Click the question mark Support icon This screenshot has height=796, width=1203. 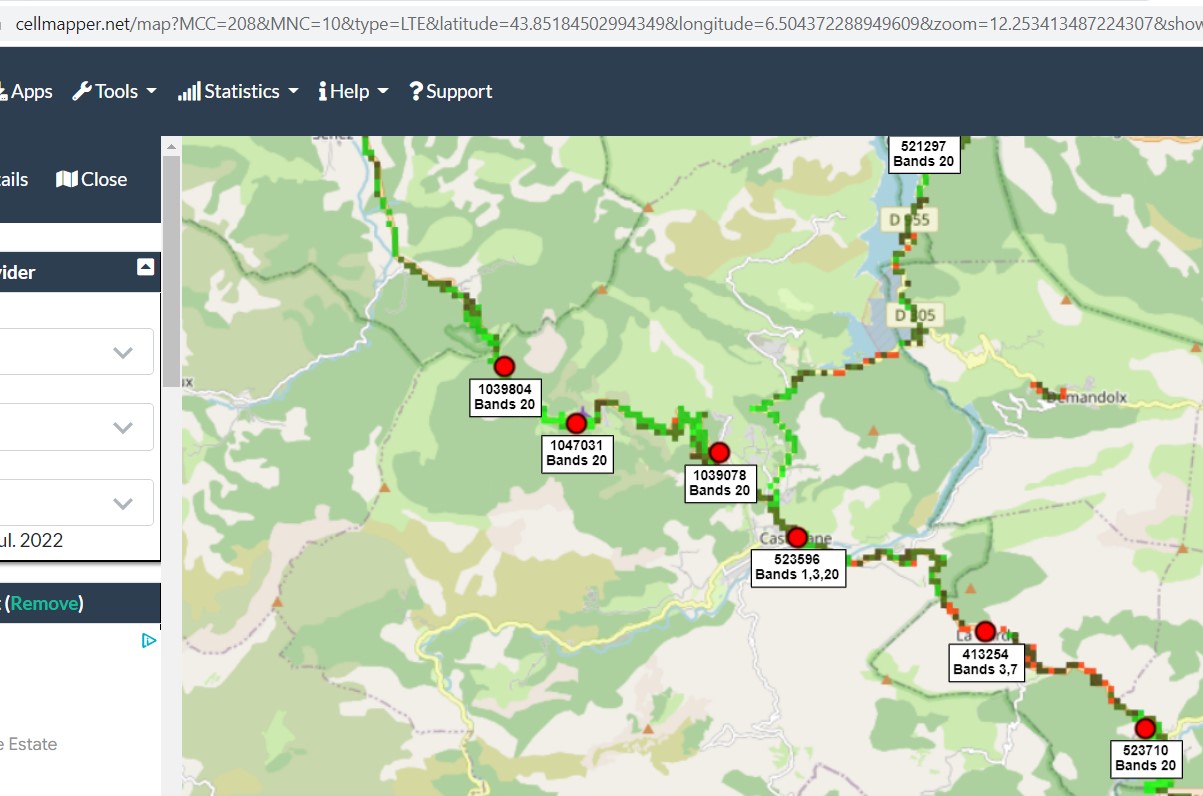click(x=416, y=91)
